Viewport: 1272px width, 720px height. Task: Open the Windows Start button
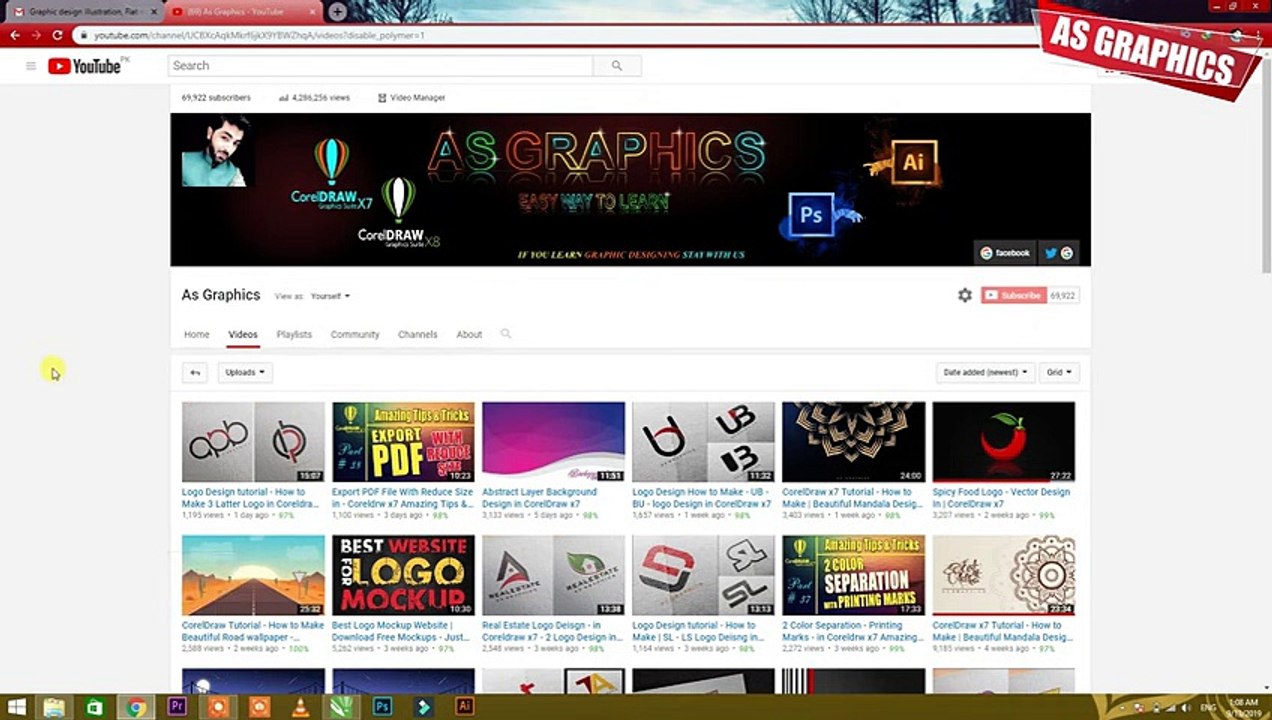16,707
